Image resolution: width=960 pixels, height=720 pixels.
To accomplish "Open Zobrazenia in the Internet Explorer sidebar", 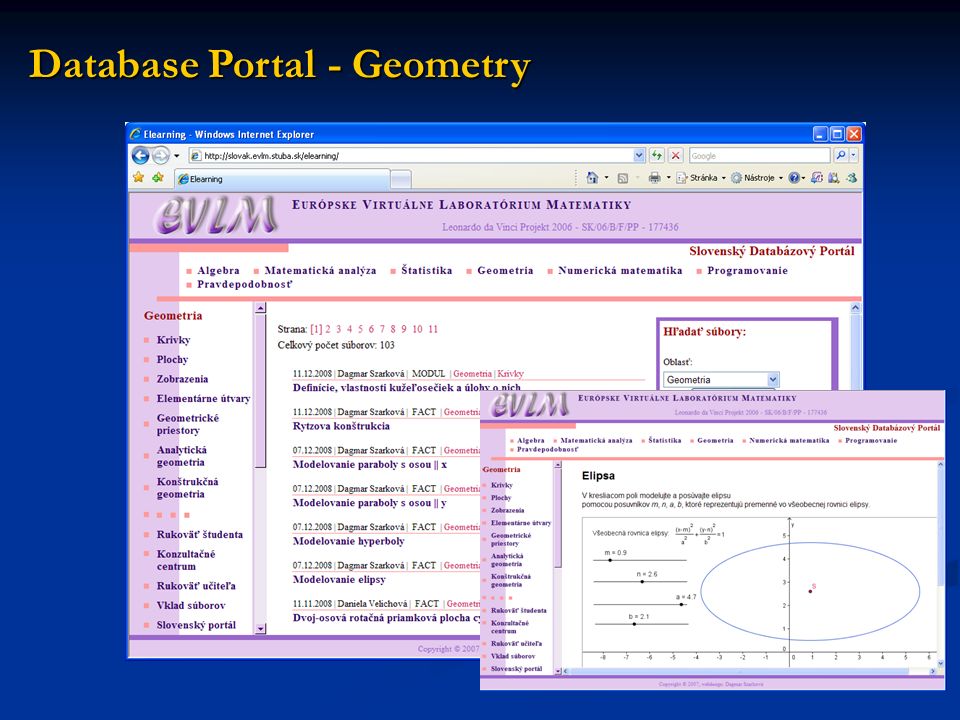I will coord(182,379).
